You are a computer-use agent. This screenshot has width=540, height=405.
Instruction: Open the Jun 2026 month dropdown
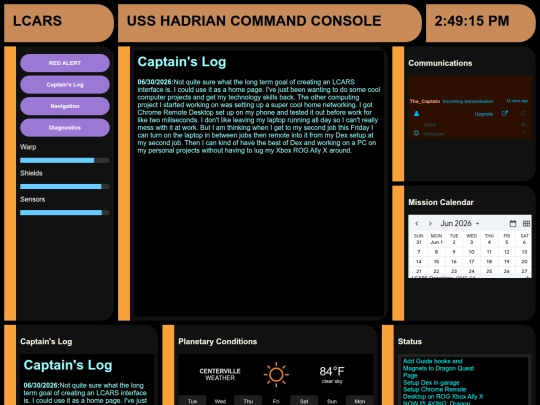coord(460,224)
